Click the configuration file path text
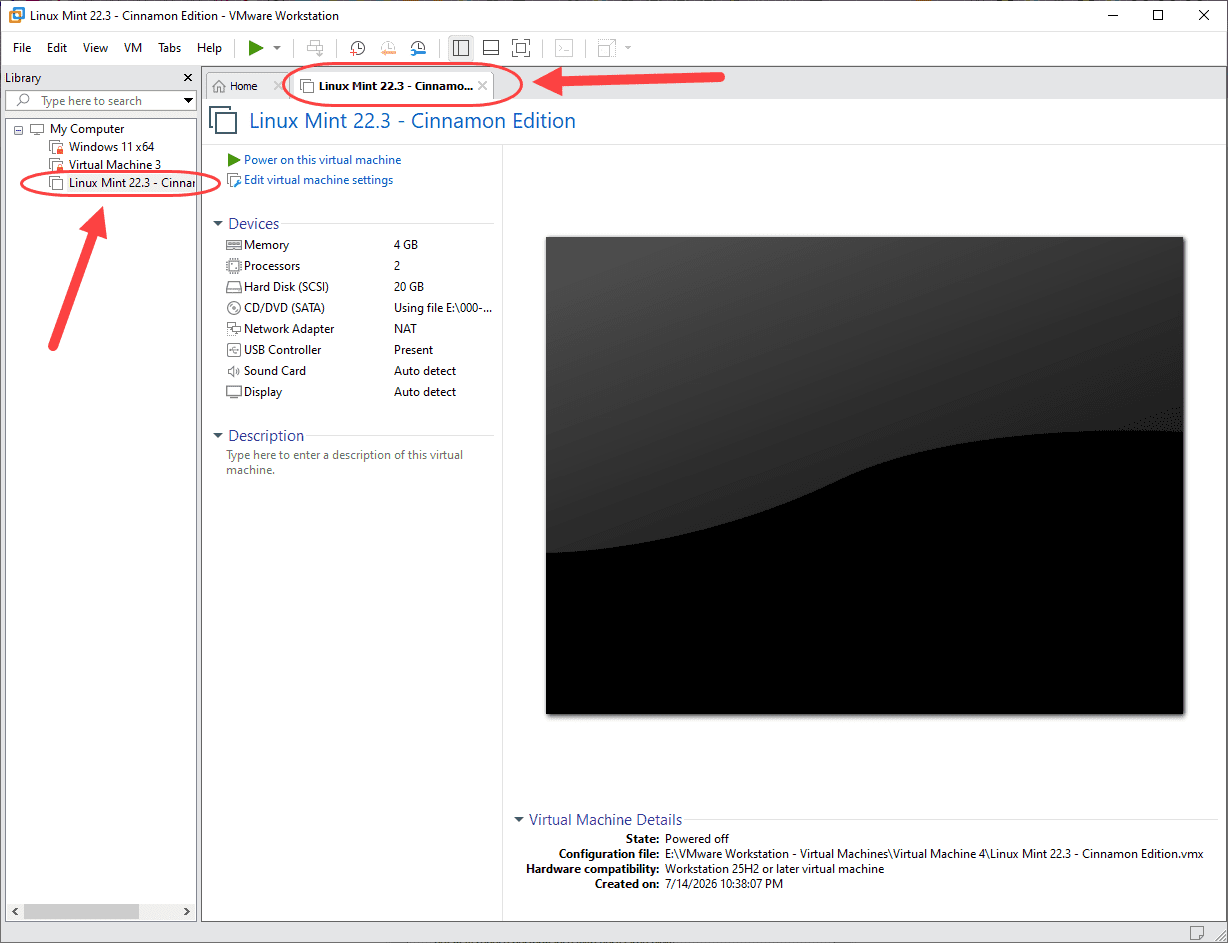This screenshot has height=943, width=1228. click(x=934, y=854)
